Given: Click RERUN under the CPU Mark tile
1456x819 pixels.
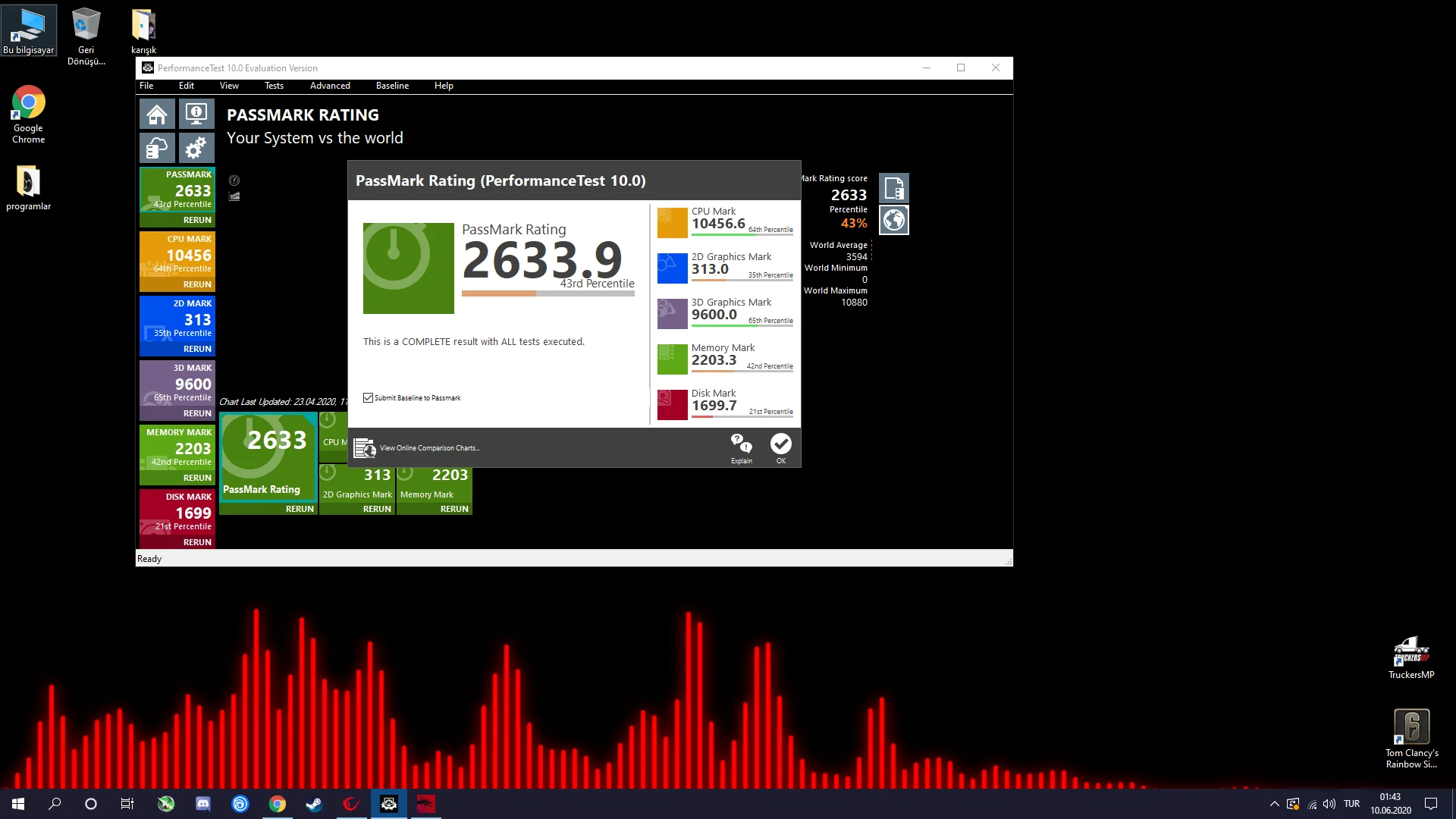Looking at the screenshot, I should tap(197, 284).
